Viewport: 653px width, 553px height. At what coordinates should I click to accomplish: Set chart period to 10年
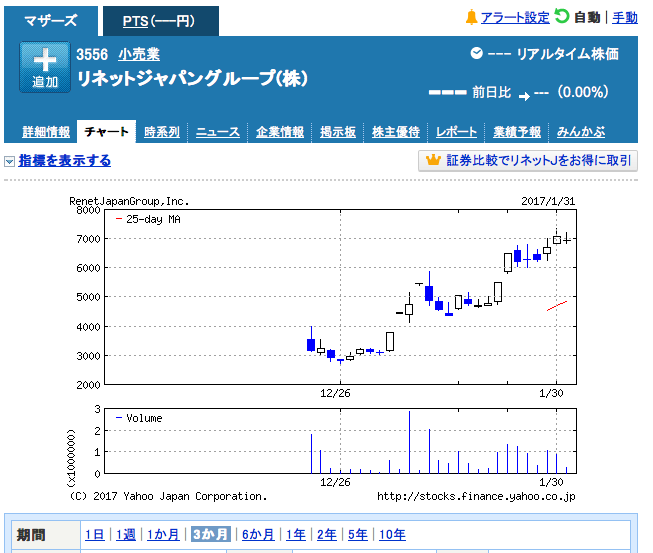click(x=392, y=534)
